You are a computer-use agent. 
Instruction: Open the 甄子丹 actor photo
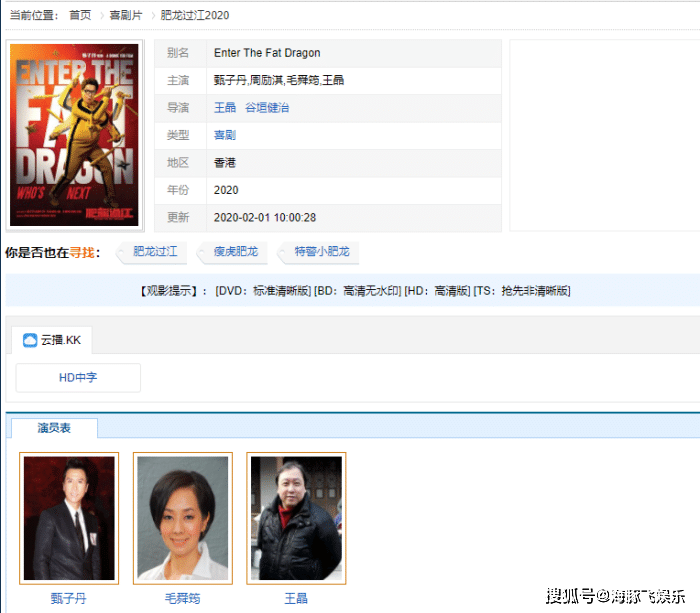tap(69, 518)
